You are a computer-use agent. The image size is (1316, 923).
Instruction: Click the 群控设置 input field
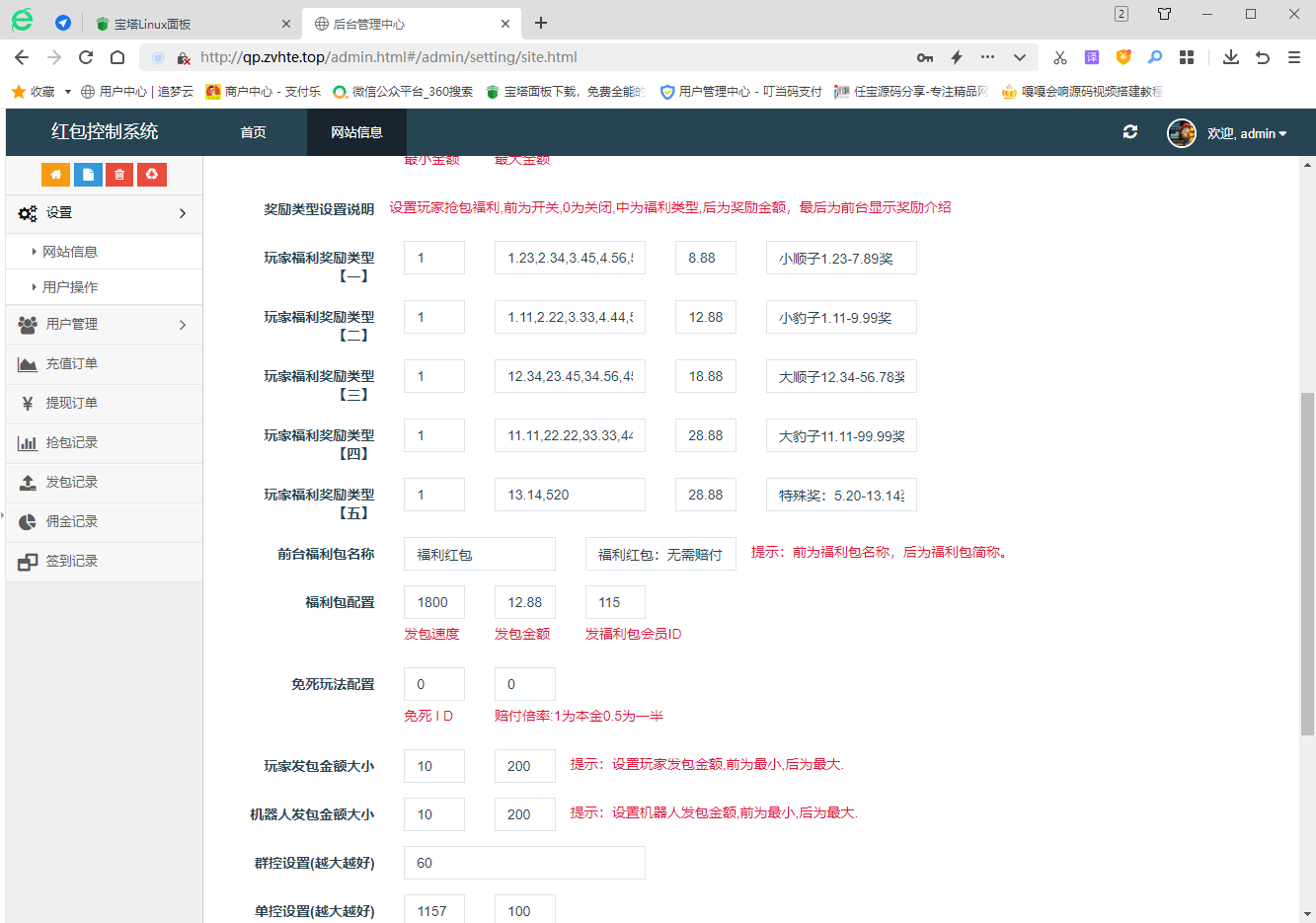(x=524, y=863)
